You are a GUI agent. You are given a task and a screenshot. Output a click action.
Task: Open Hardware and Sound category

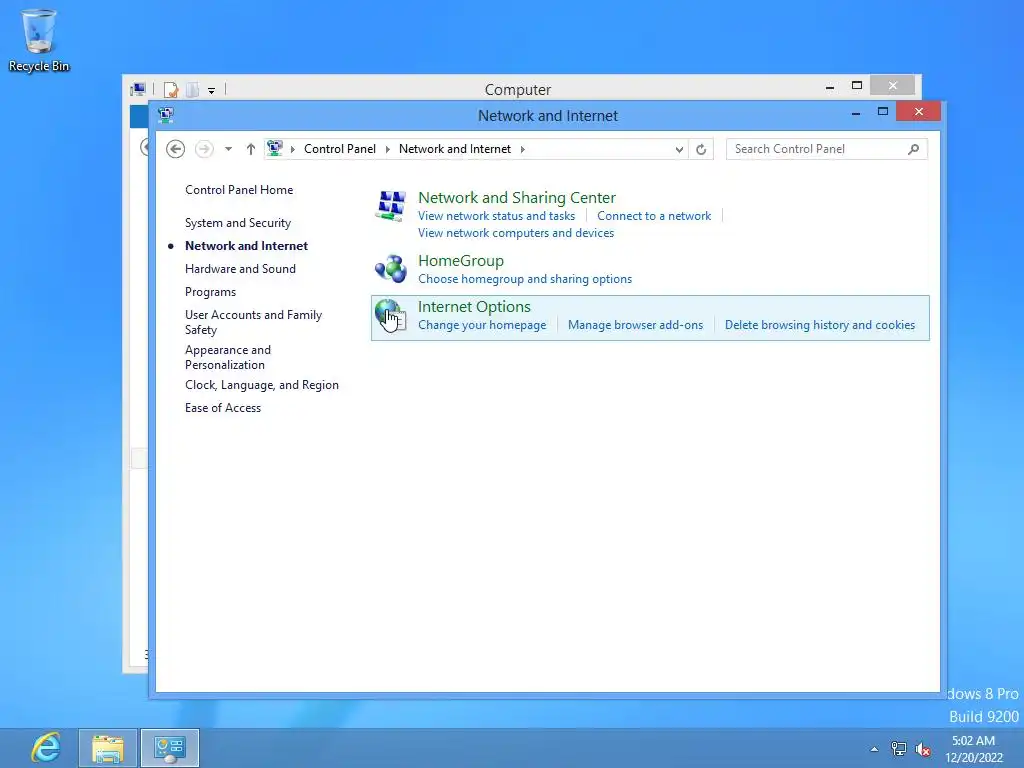(x=240, y=268)
